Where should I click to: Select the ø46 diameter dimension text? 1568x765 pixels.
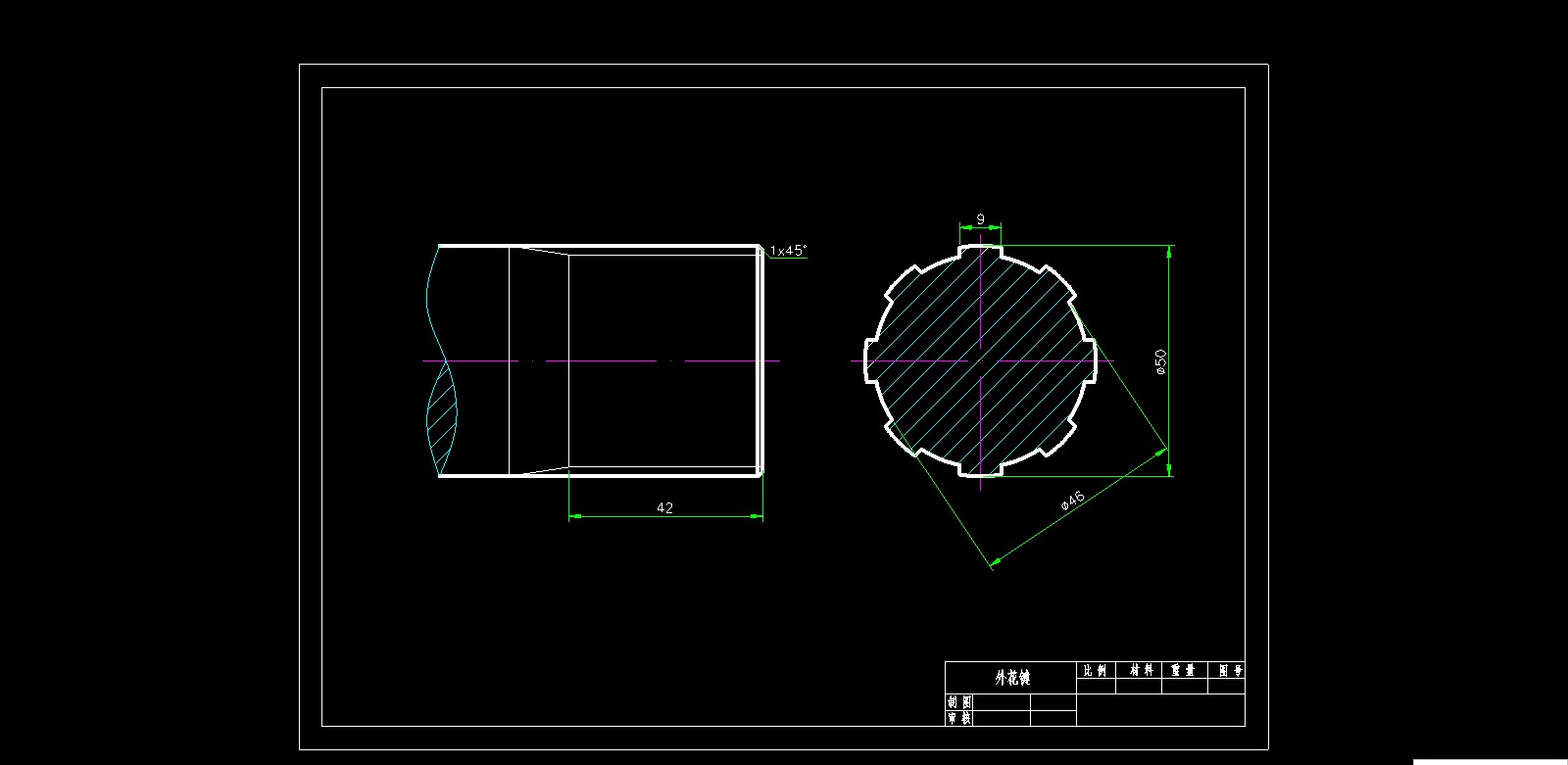tap(1073, 501)
